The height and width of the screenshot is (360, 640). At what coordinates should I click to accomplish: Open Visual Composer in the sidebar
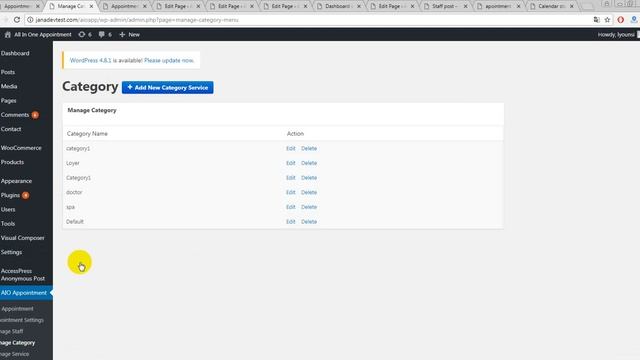(22, 238)
